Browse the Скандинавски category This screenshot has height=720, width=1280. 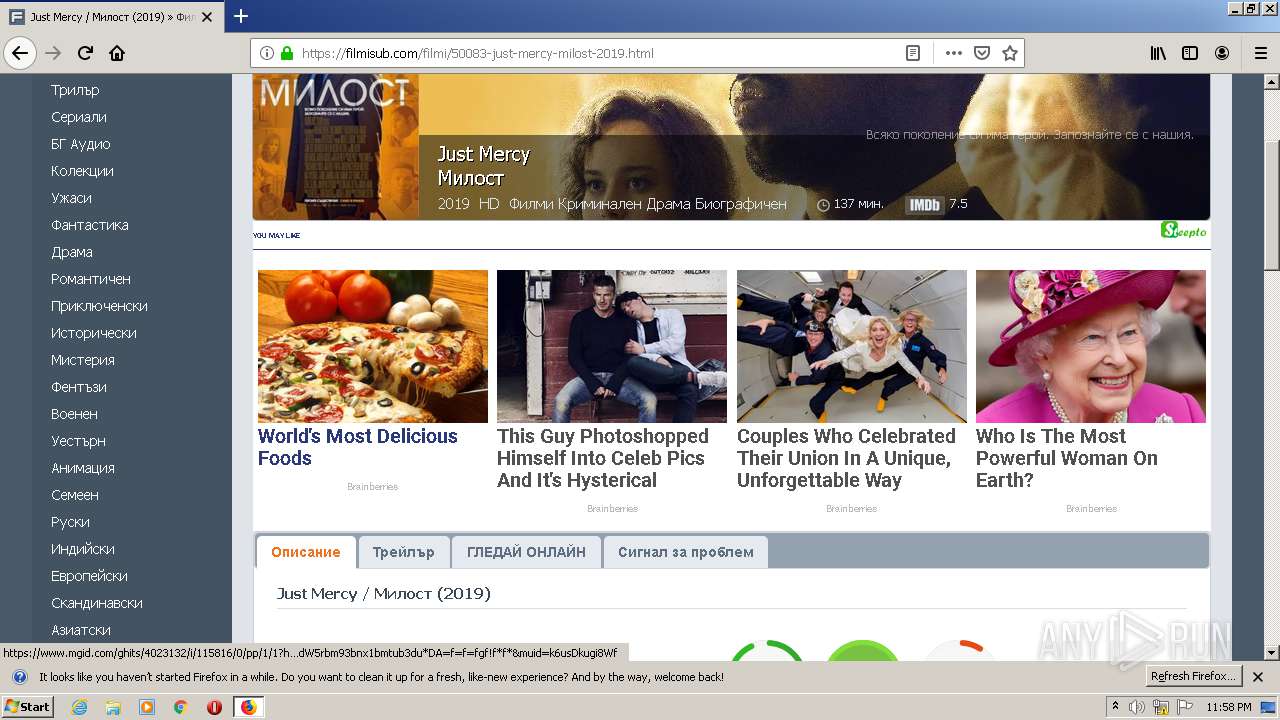pyautogui.click(x=97, y=603)
